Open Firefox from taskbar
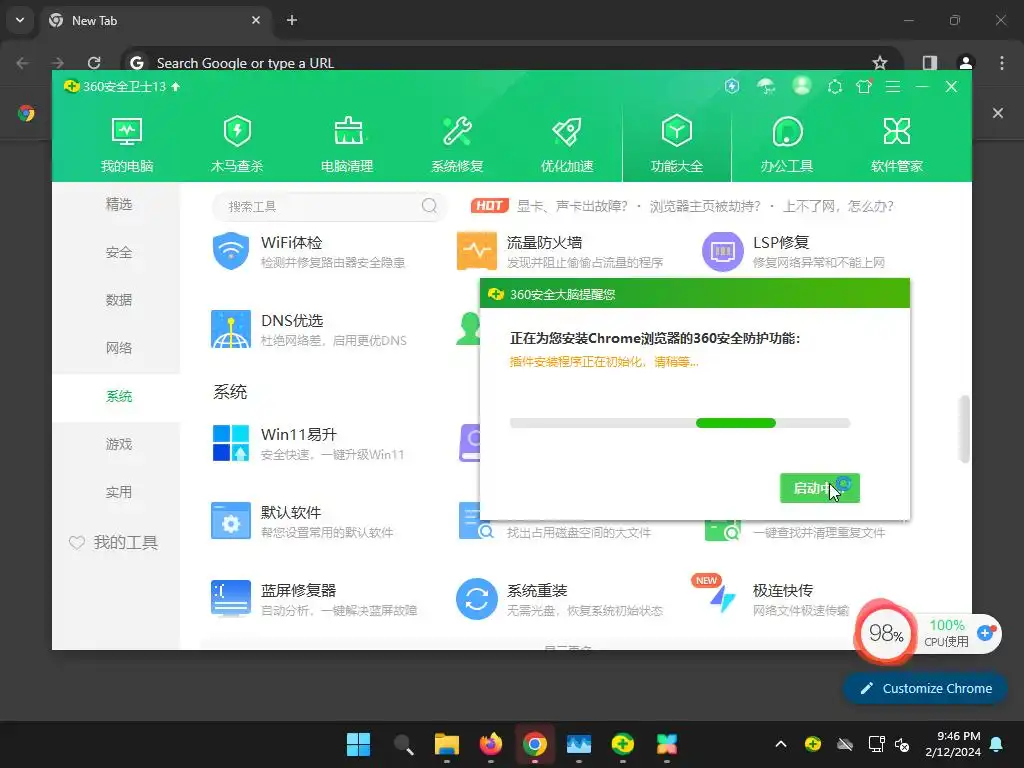This screenshot has width=1024, height=768. (x=490, y=744)
